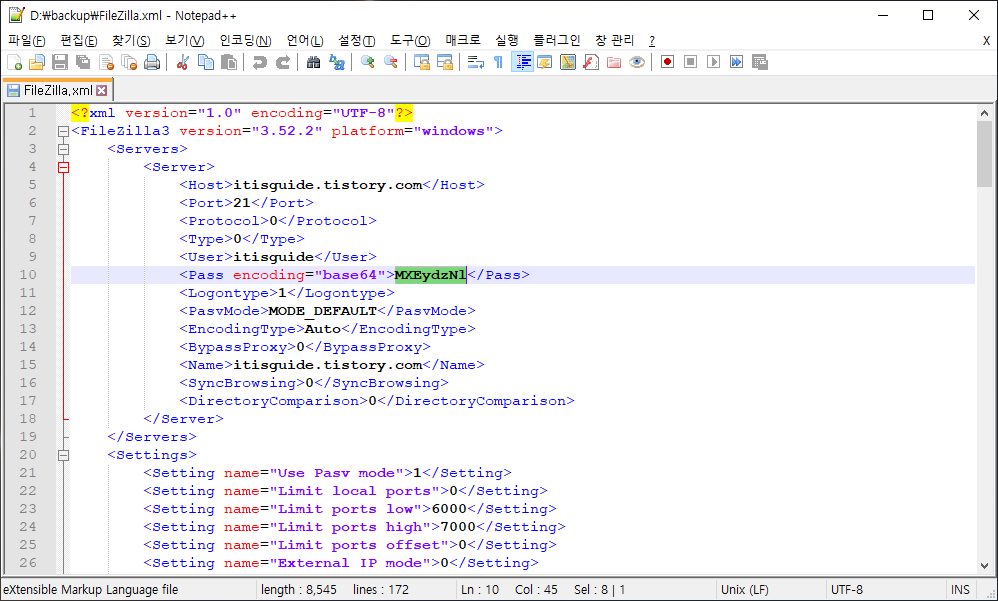Open the 찾기(S) menu
Viewport: 998px width, 601px height.
[131, 41]
